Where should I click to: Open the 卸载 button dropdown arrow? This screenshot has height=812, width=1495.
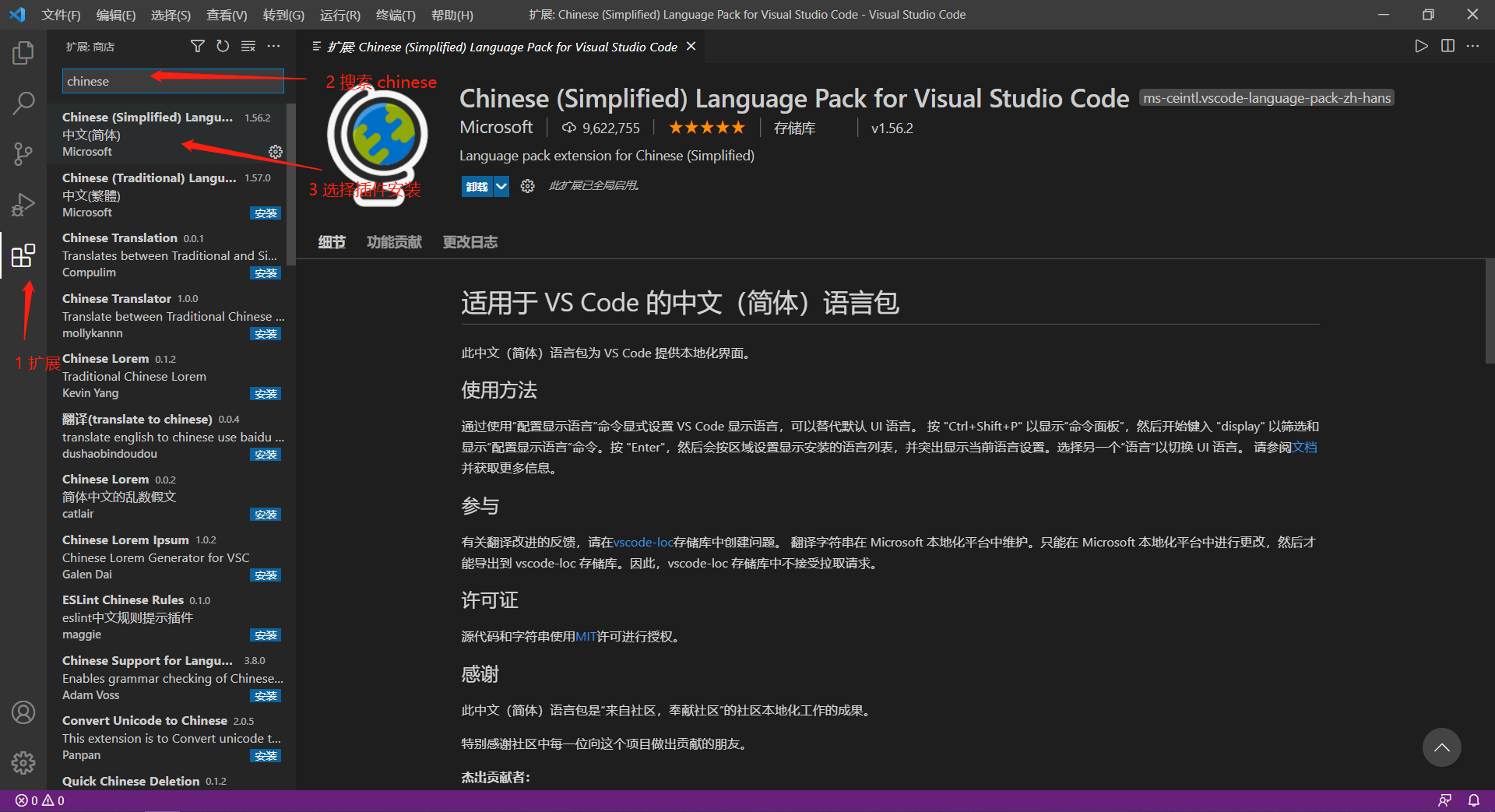(501, 186)
